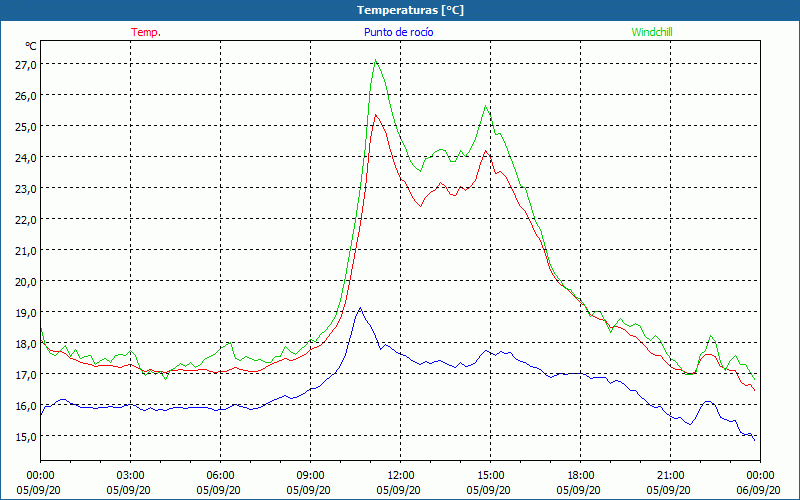Click the 06/09/20 date label
Viewport: 800px width, 500px height.
[760, 490]
